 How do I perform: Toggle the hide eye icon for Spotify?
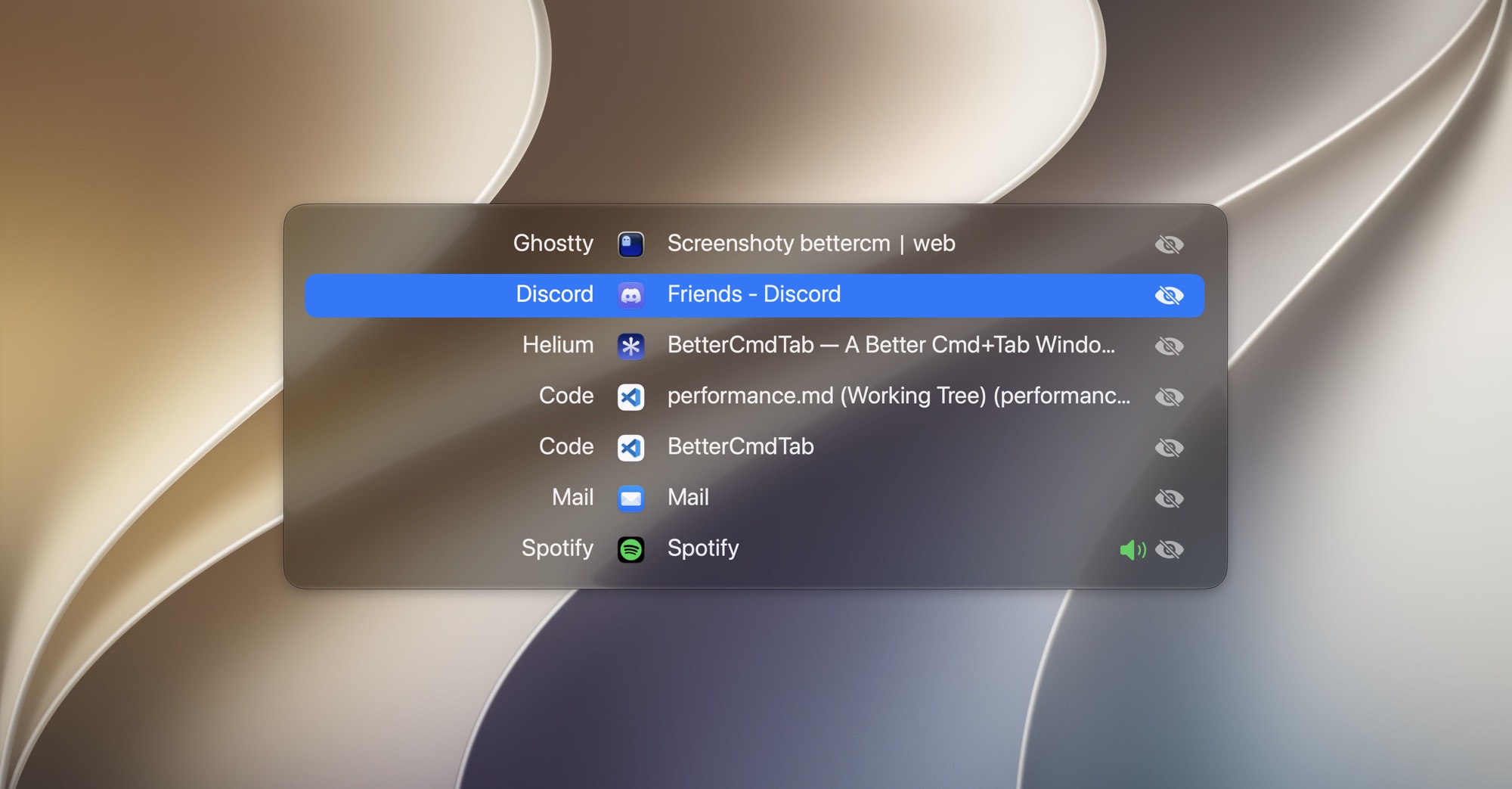(1169, 549)
